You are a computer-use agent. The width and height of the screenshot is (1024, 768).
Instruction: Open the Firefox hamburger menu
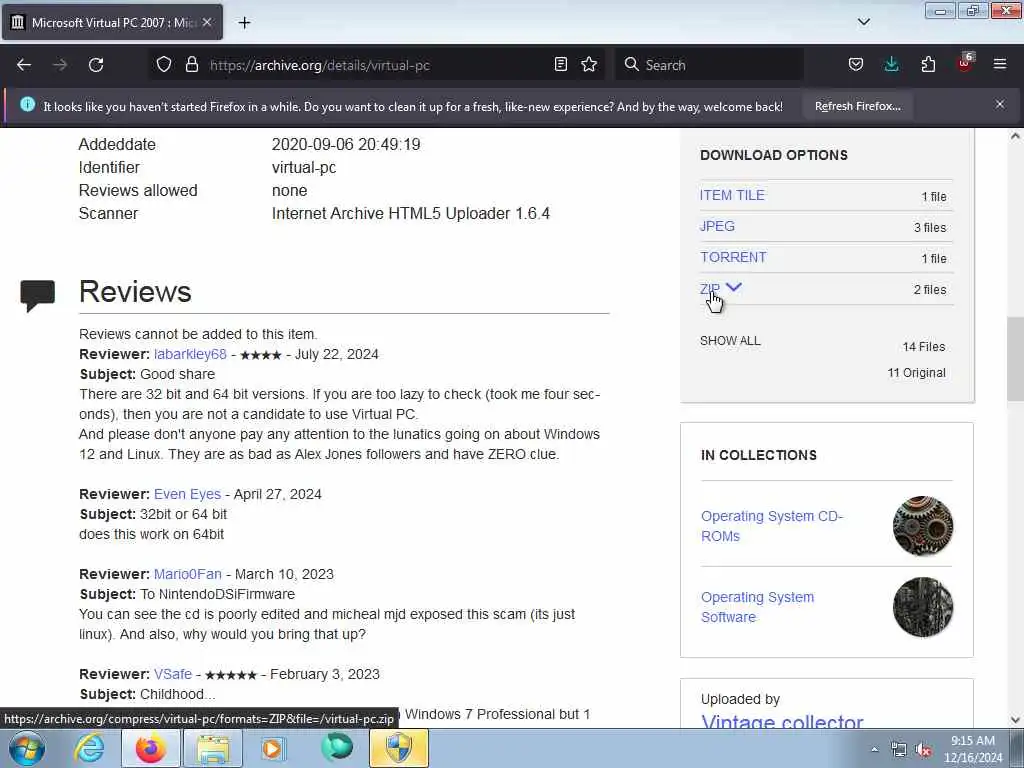[x=1000, y=64]
